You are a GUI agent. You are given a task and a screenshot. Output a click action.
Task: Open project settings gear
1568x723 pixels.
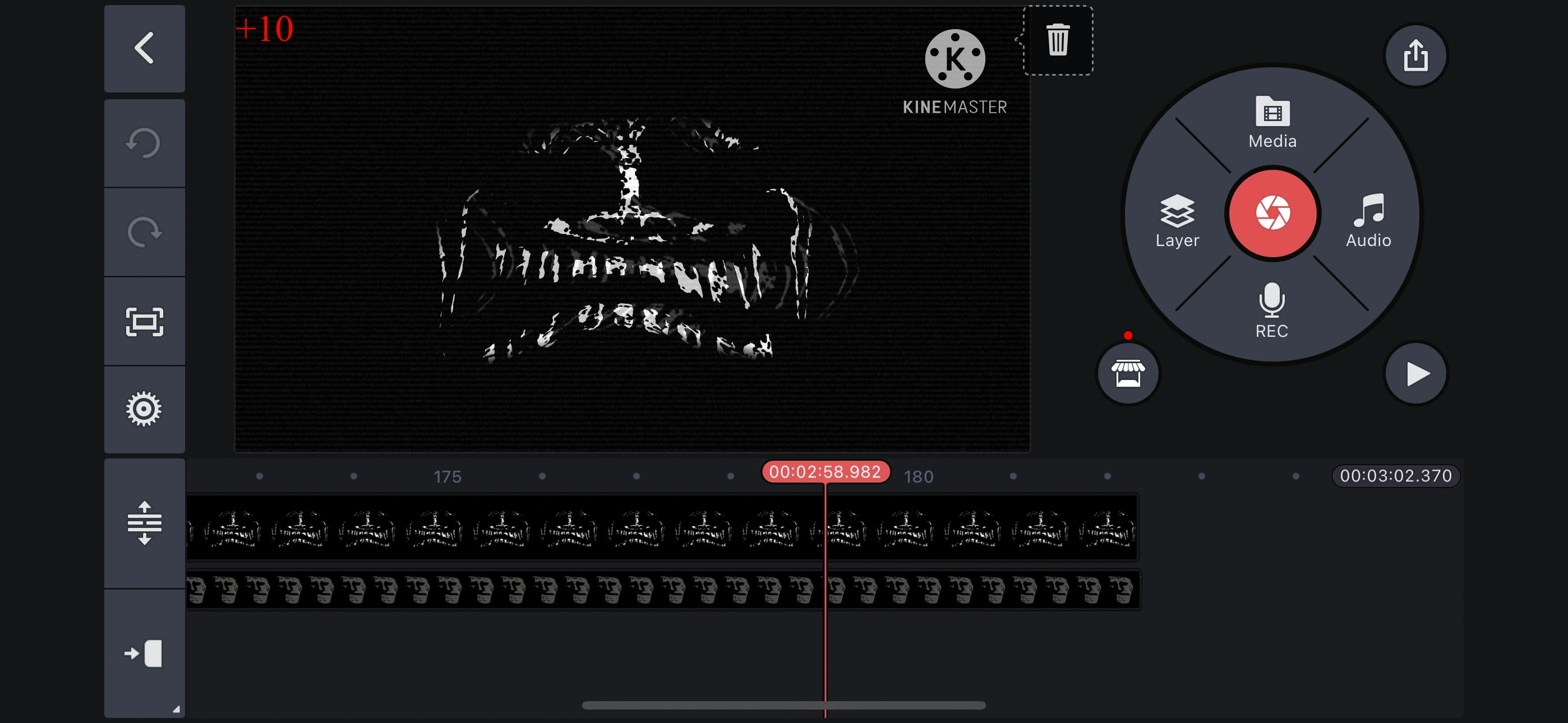tap(144, 409)
